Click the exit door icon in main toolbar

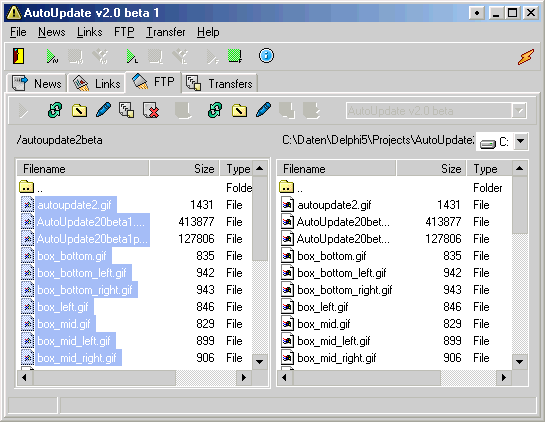[19, 56]
